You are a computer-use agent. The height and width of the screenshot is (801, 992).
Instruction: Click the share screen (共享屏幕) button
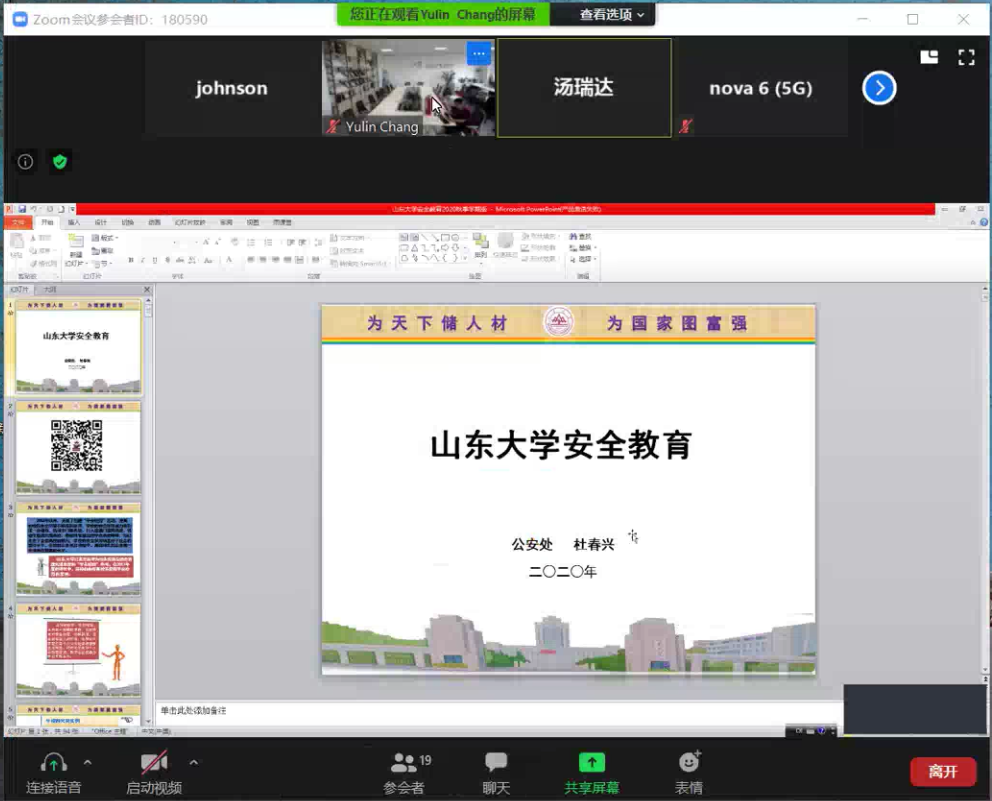click(x=591, y=773)
